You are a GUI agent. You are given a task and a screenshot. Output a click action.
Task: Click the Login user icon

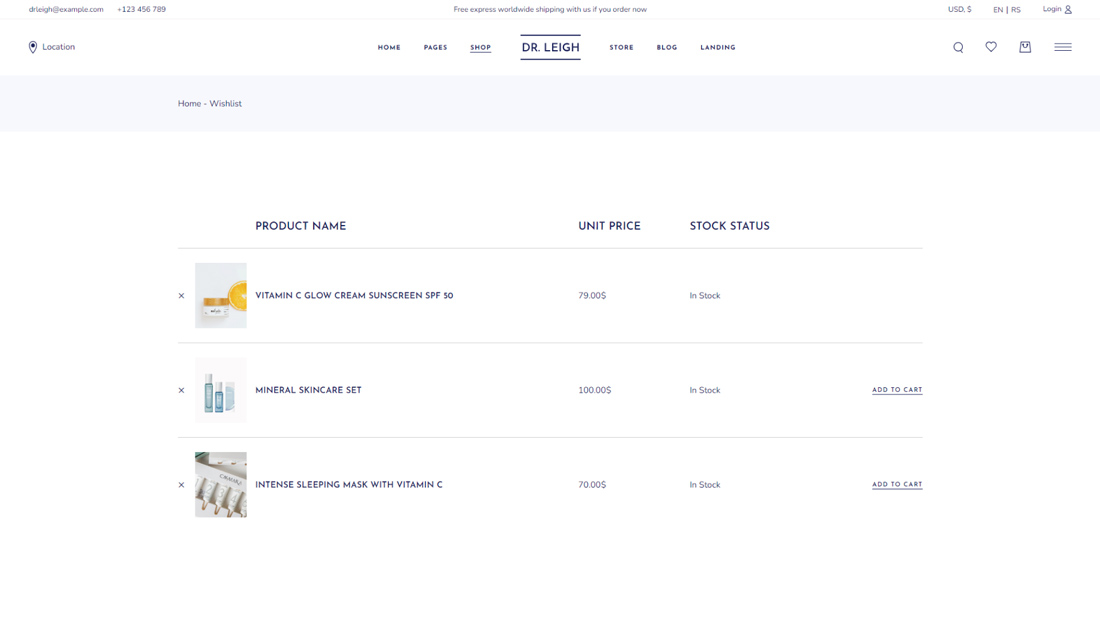click(1068, 10)
